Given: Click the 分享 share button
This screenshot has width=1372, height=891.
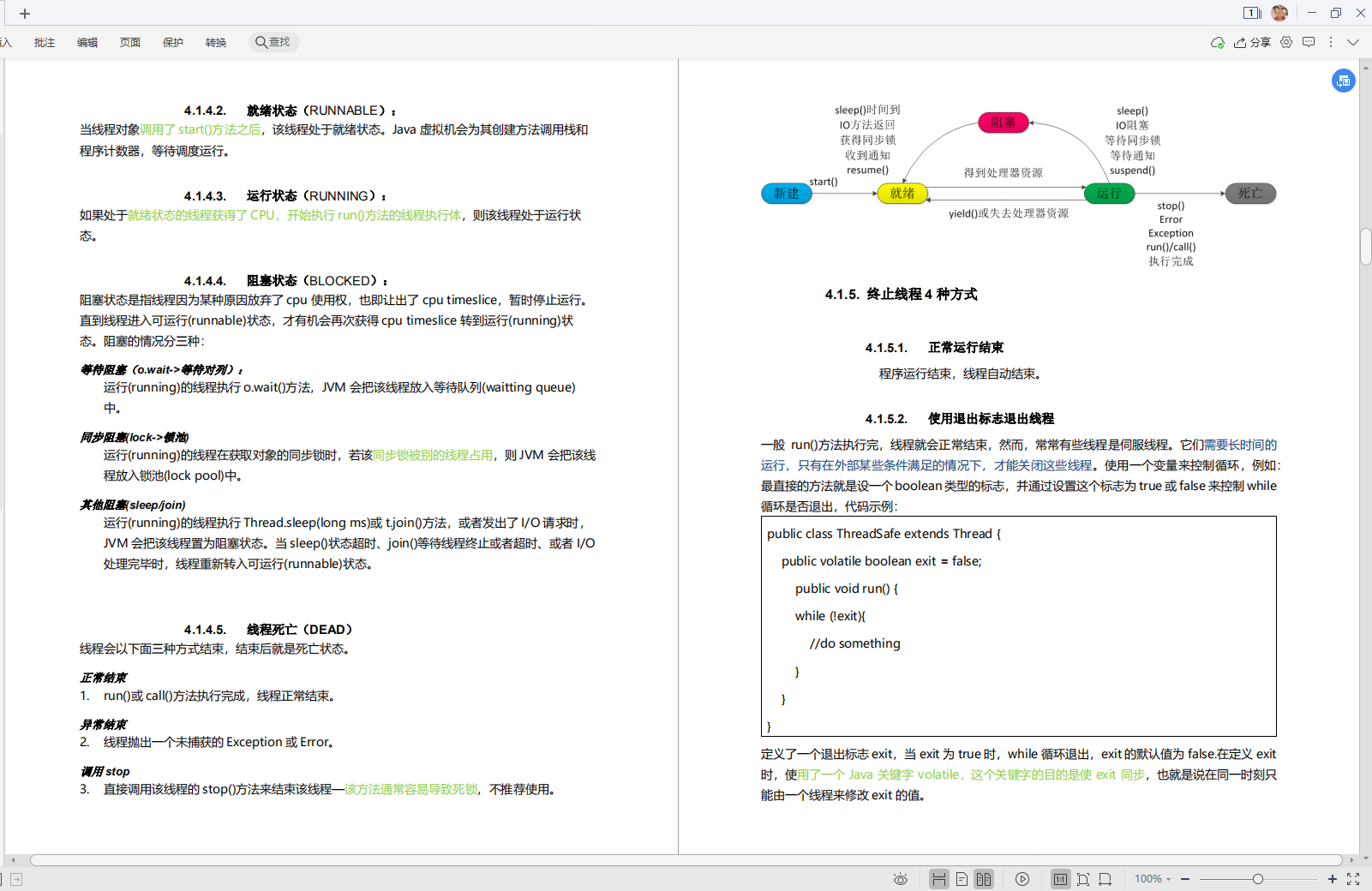Looking at the screenshot, I should click(x=1252, y=42).
